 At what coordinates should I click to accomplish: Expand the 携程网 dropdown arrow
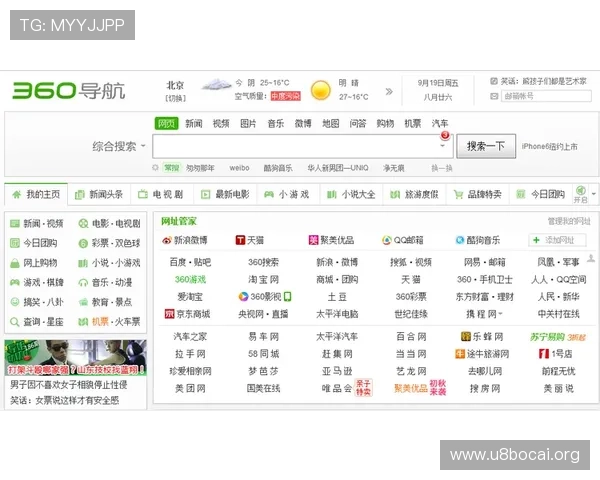[501, 314]
